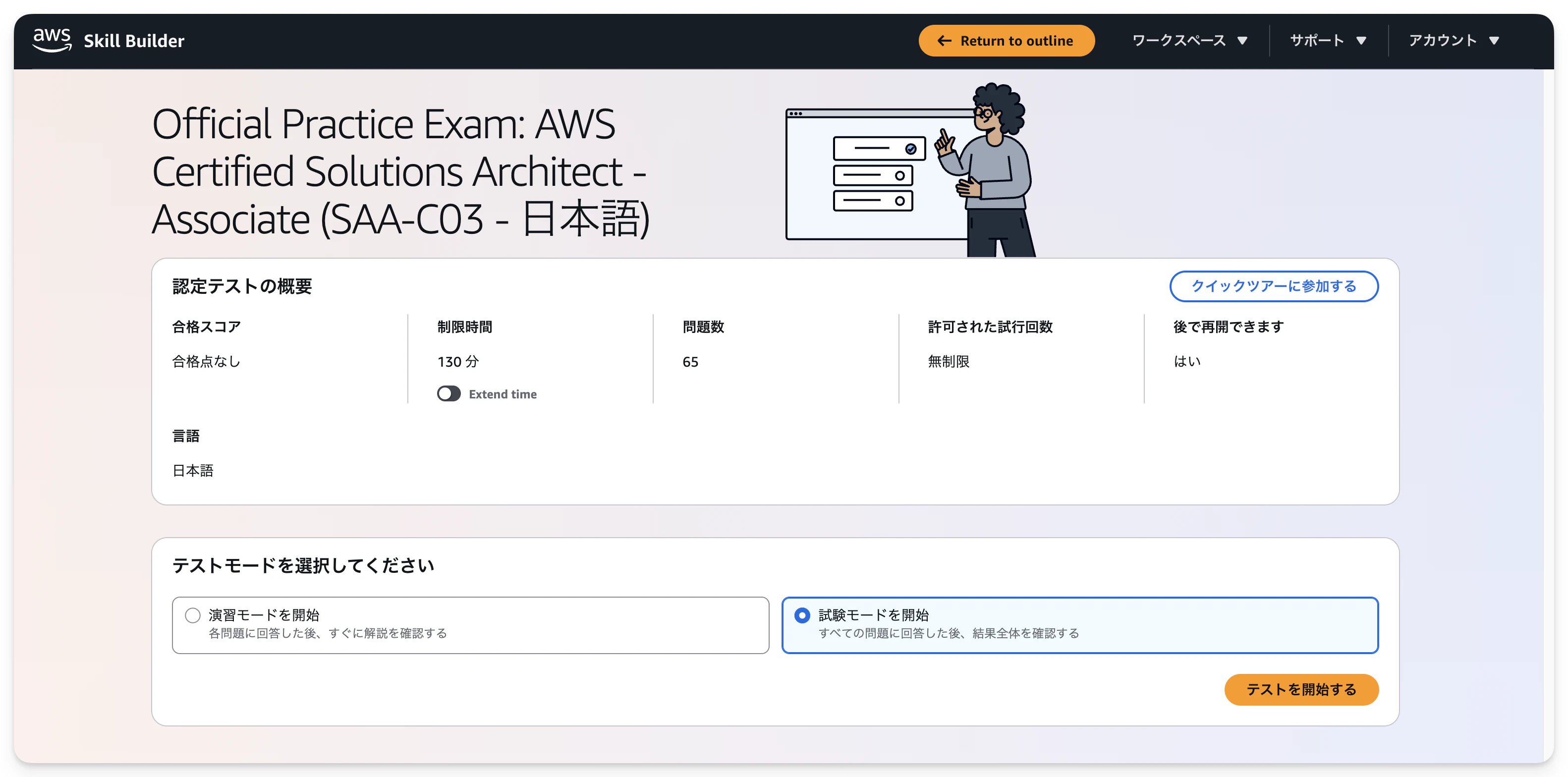This screenshot has height=777, width=1568.
Task: Click the 言語 label
Action: click(x=186, y=436)
